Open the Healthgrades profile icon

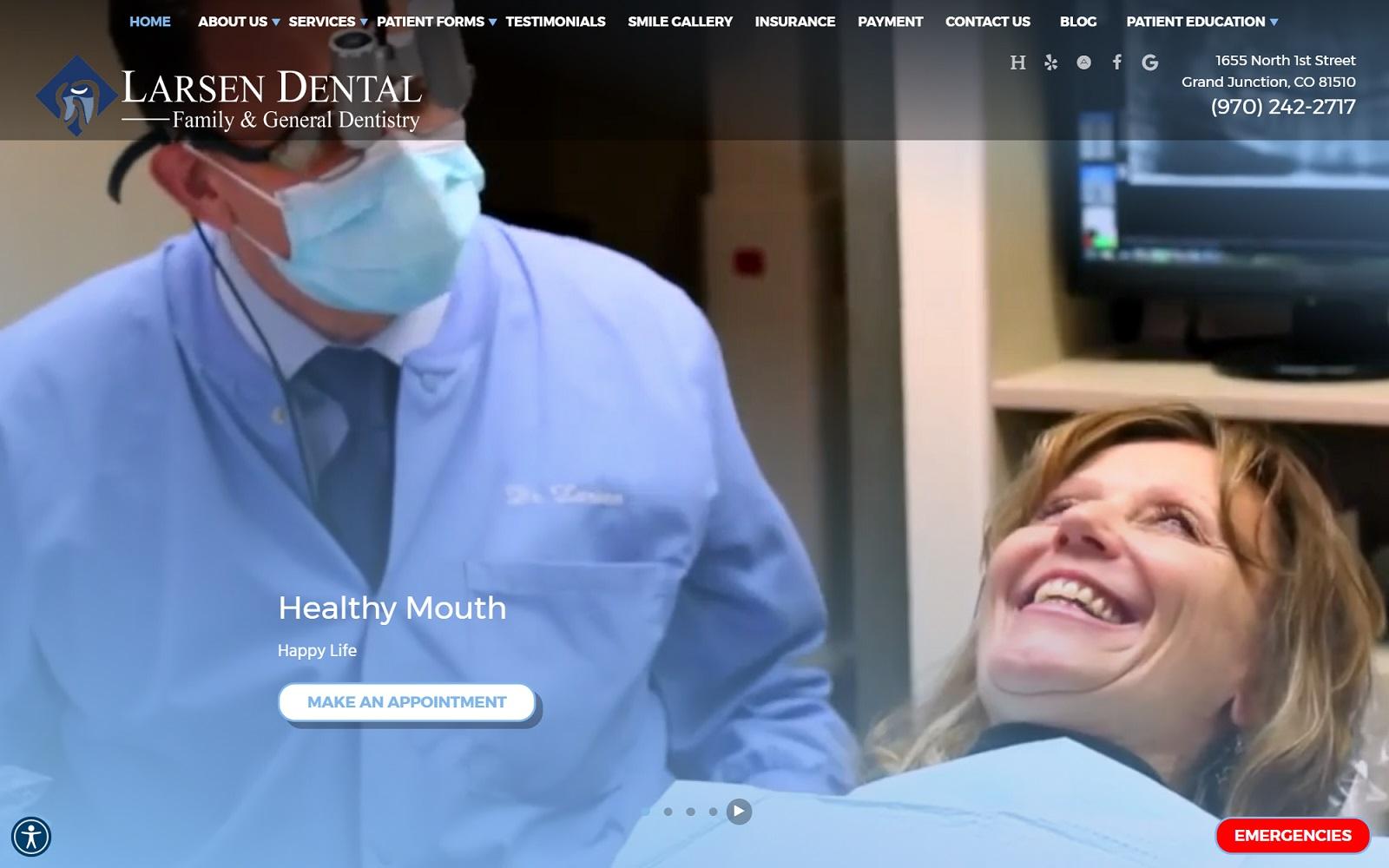pyautogui.click(x=1018, y=62)
